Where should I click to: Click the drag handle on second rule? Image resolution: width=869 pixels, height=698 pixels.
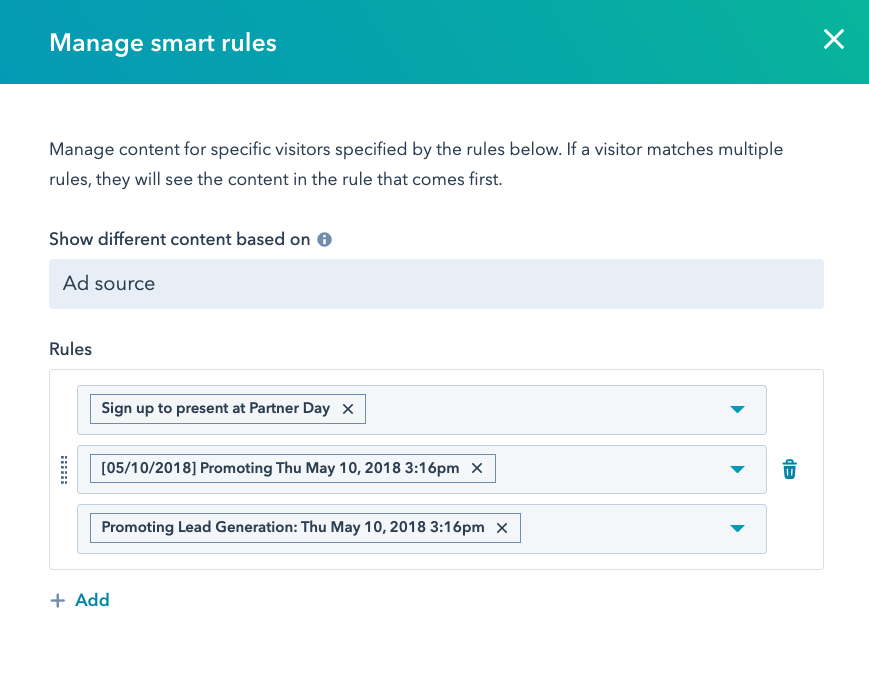coord(64,469)
